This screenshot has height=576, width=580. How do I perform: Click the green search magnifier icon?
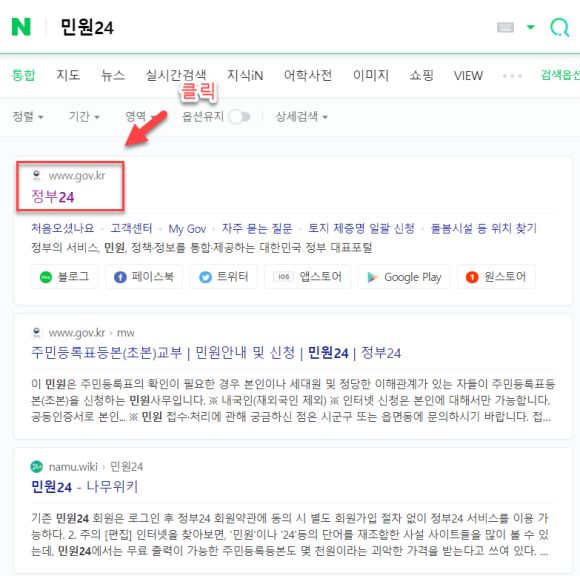(560, 27)
